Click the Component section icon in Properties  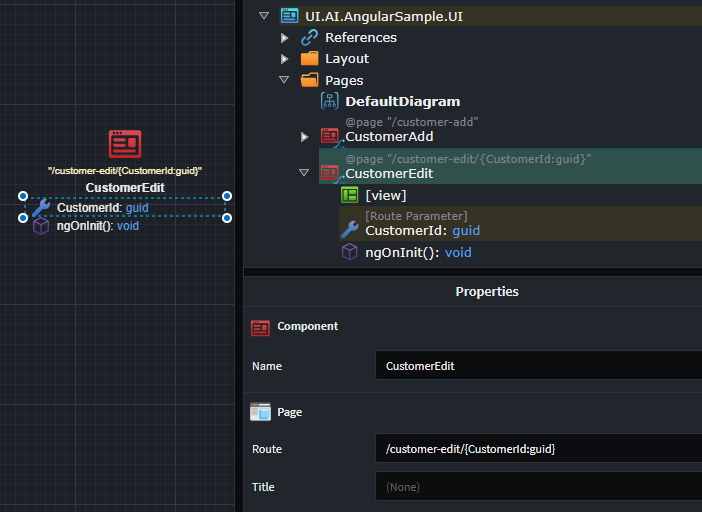(260, 327)
